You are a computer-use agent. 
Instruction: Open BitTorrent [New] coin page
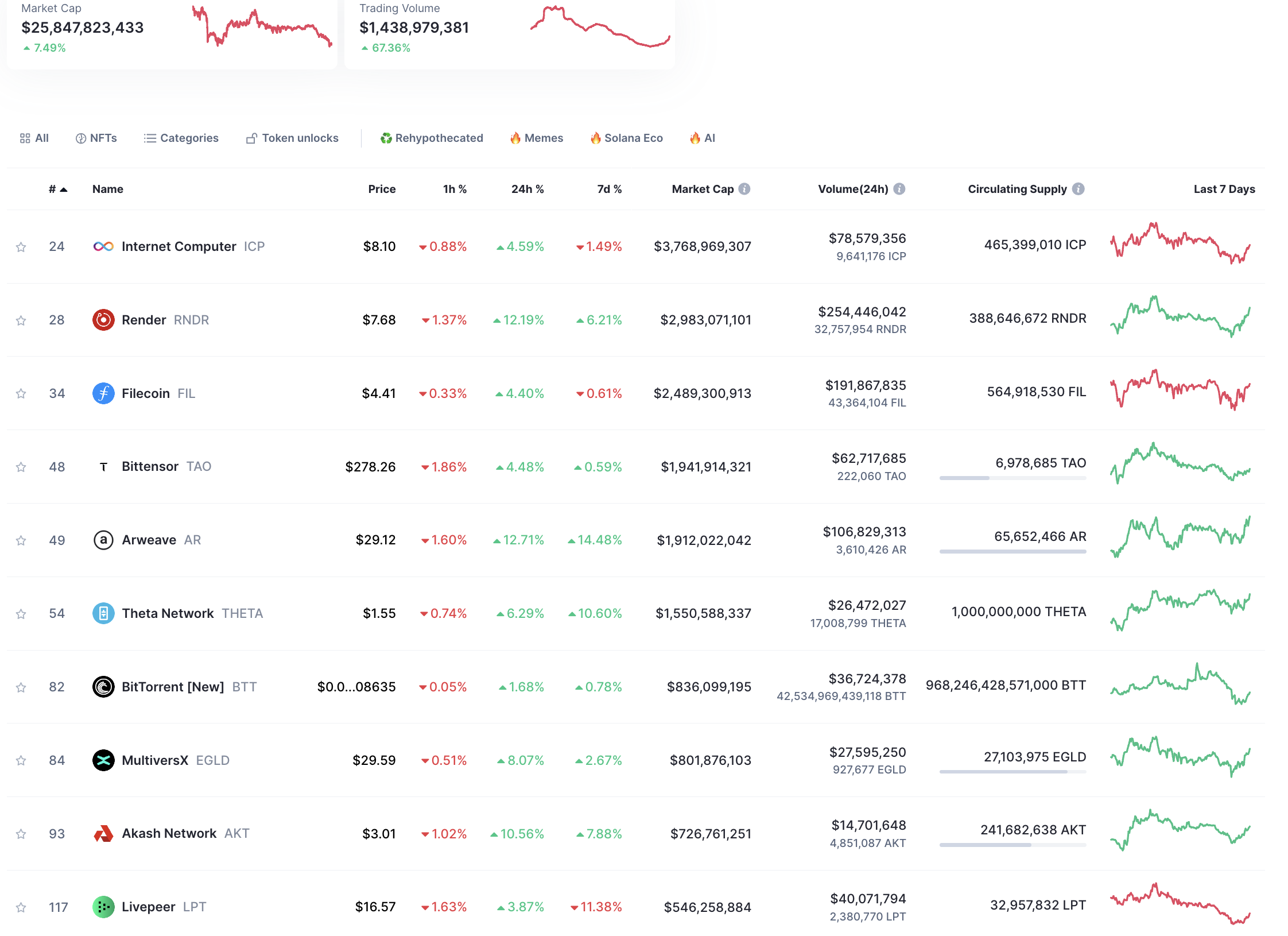coord(173,687)
